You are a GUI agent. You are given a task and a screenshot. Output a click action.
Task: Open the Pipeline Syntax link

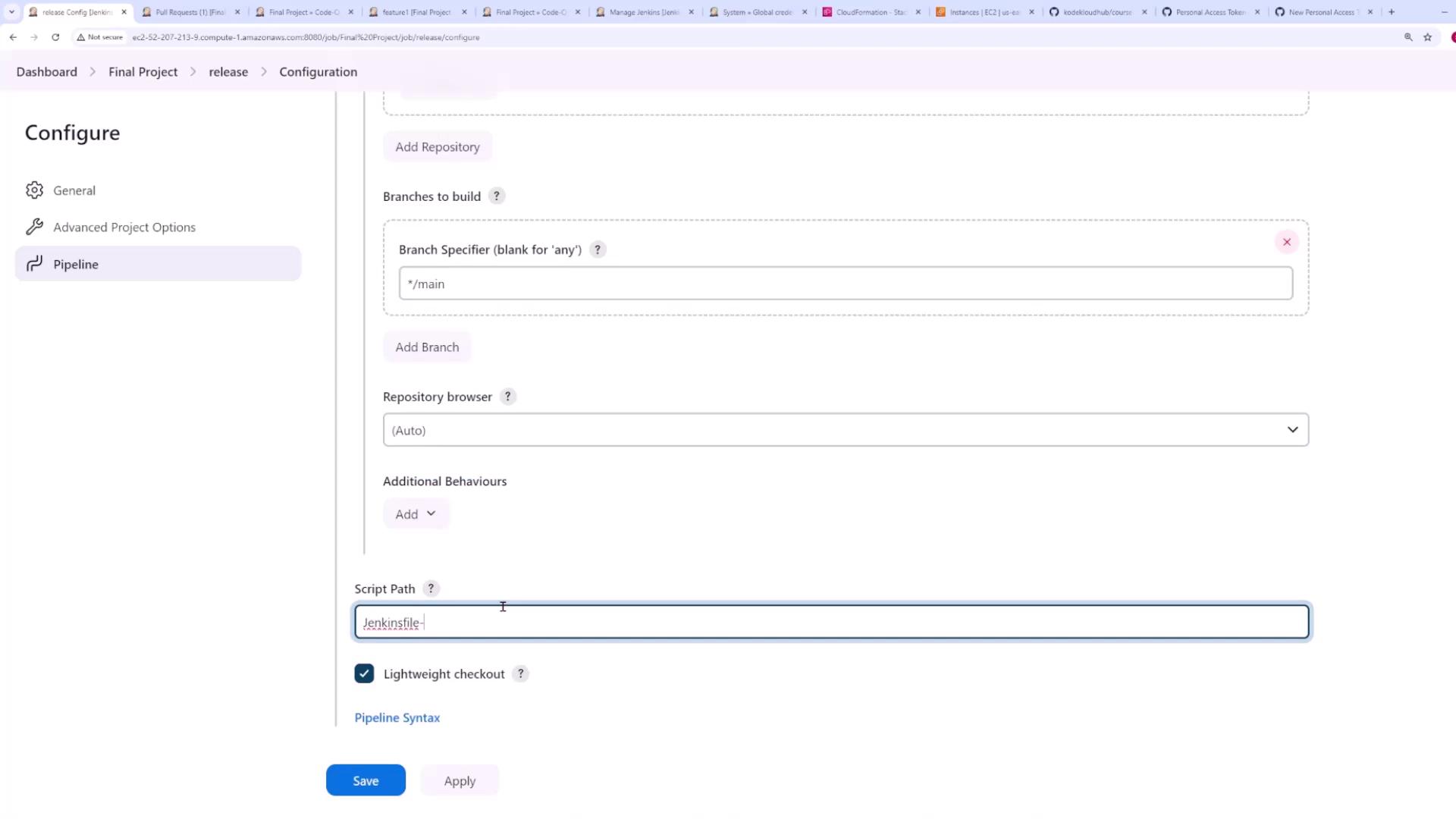[397, 717]
